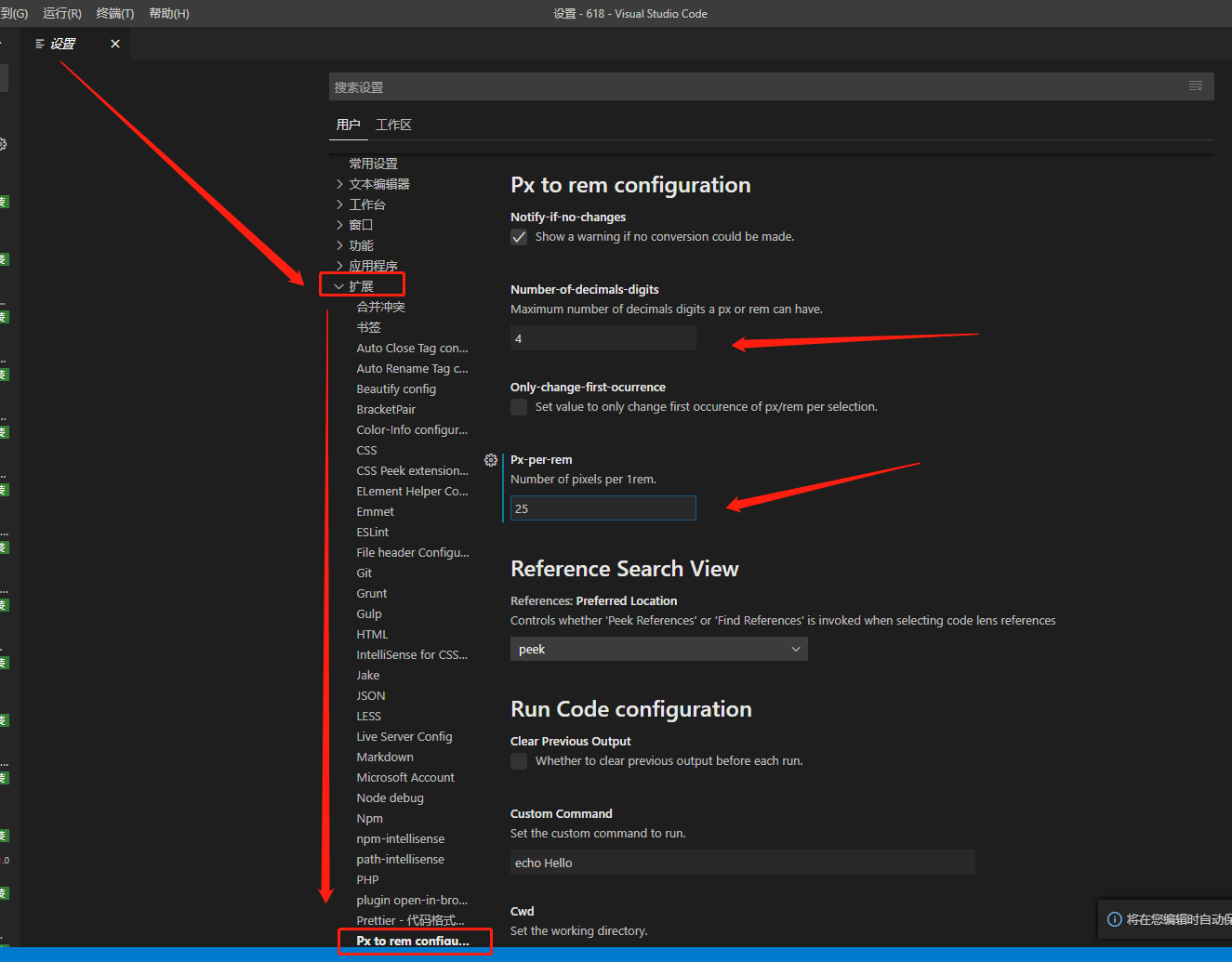Select Grunt extension settings
Screen dimensions: 1232x962
point(371,593)
